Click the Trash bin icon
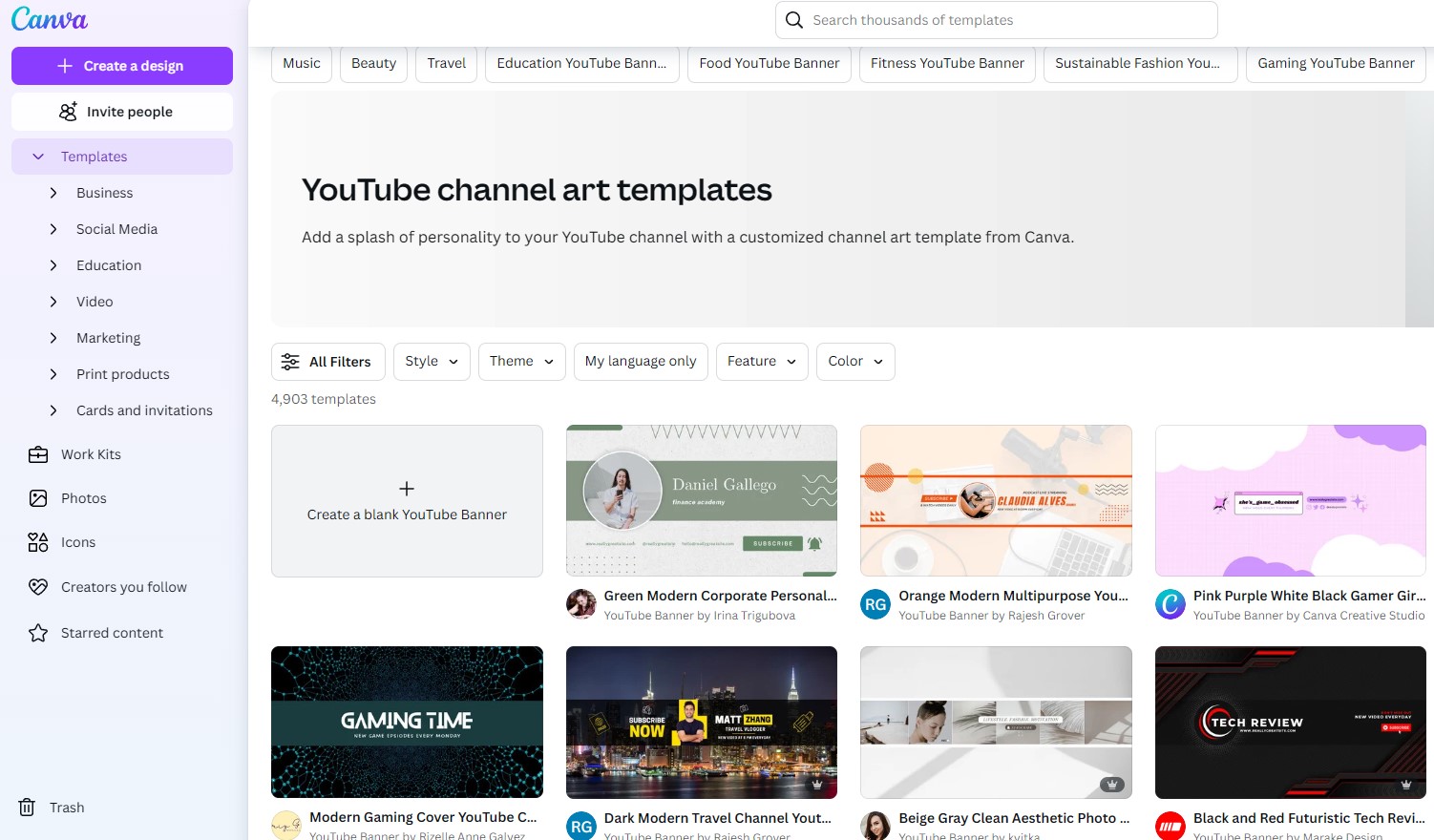This screenshot has height=840, width=1434. 27,808
